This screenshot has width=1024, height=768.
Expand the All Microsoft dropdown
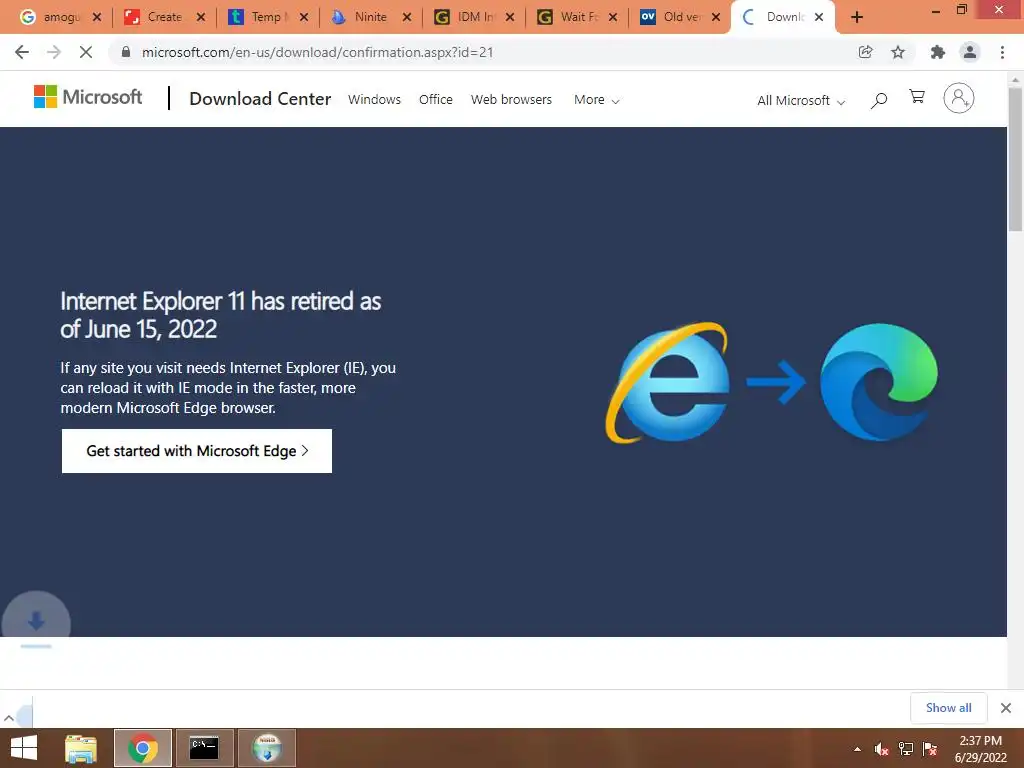point(801,101)
